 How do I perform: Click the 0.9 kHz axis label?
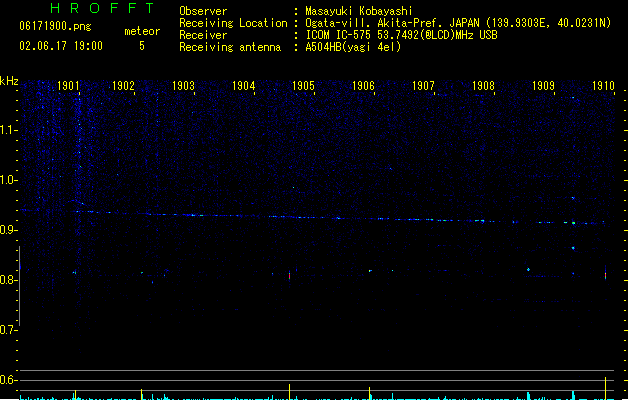point(8,230)
